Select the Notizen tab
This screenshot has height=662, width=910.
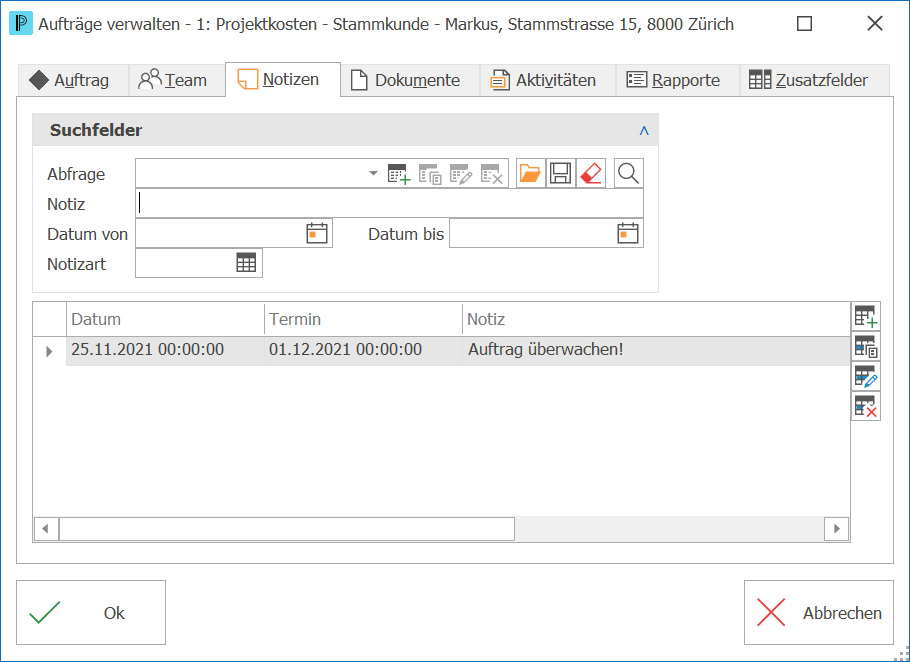click(283, 79)
